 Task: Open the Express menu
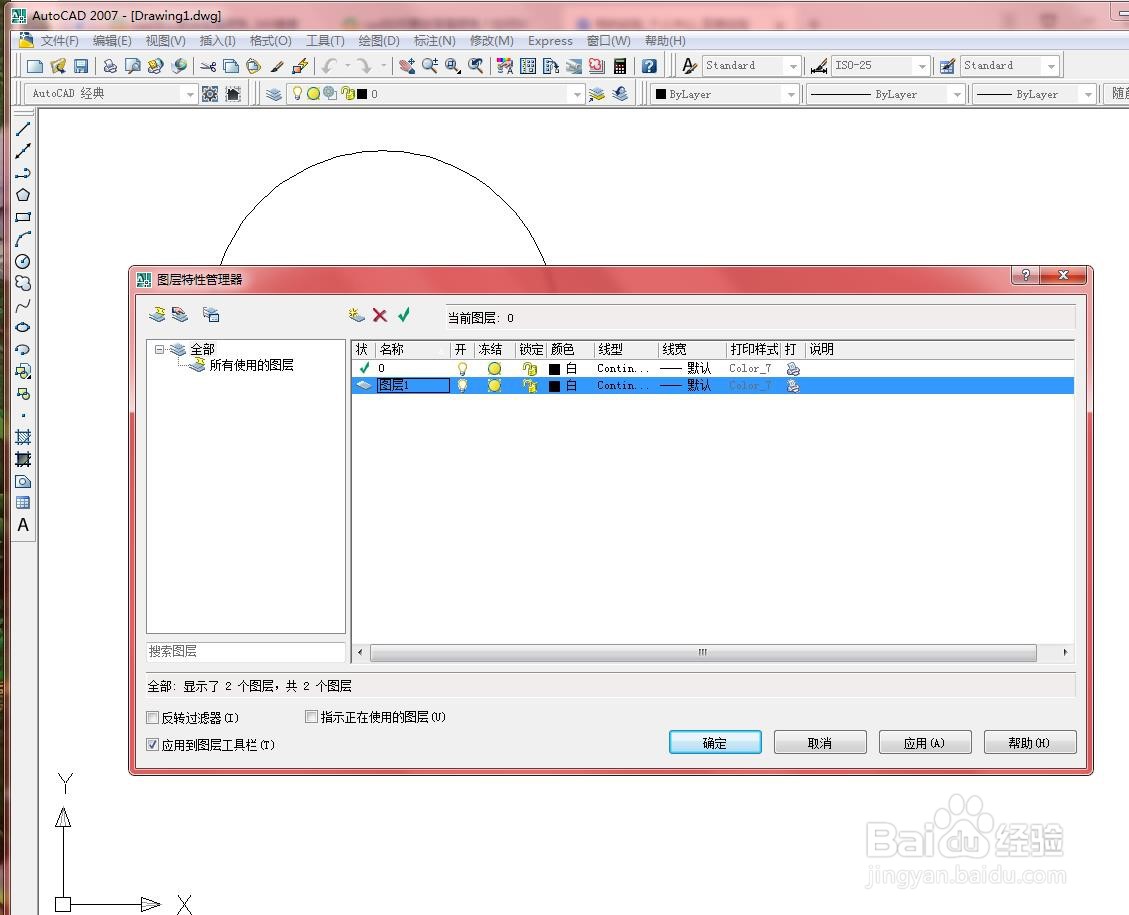[550, 41]
